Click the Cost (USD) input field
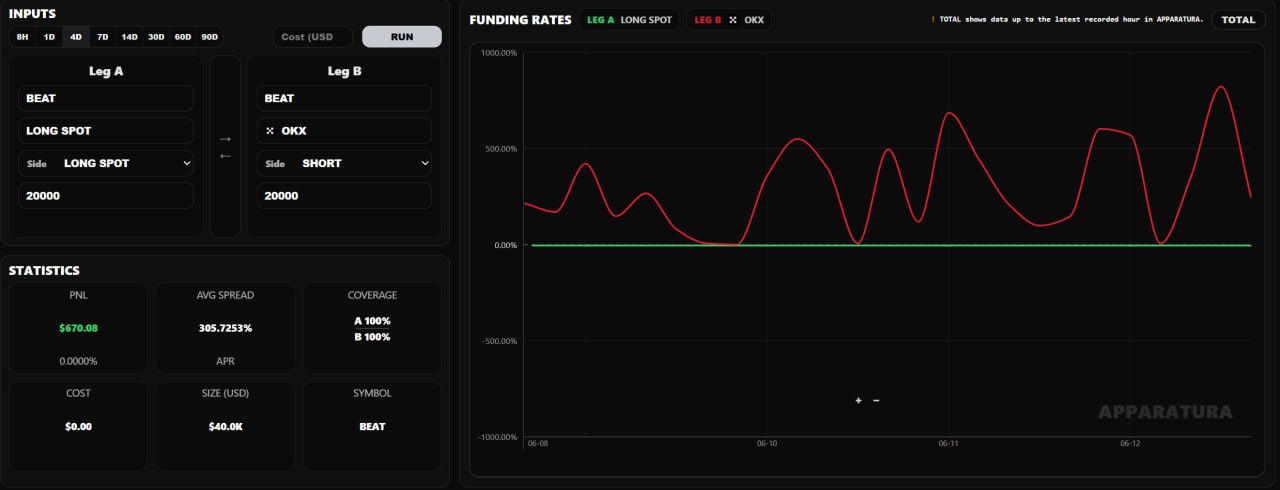Screen dimensions: 1280x490 pos(313,37)
